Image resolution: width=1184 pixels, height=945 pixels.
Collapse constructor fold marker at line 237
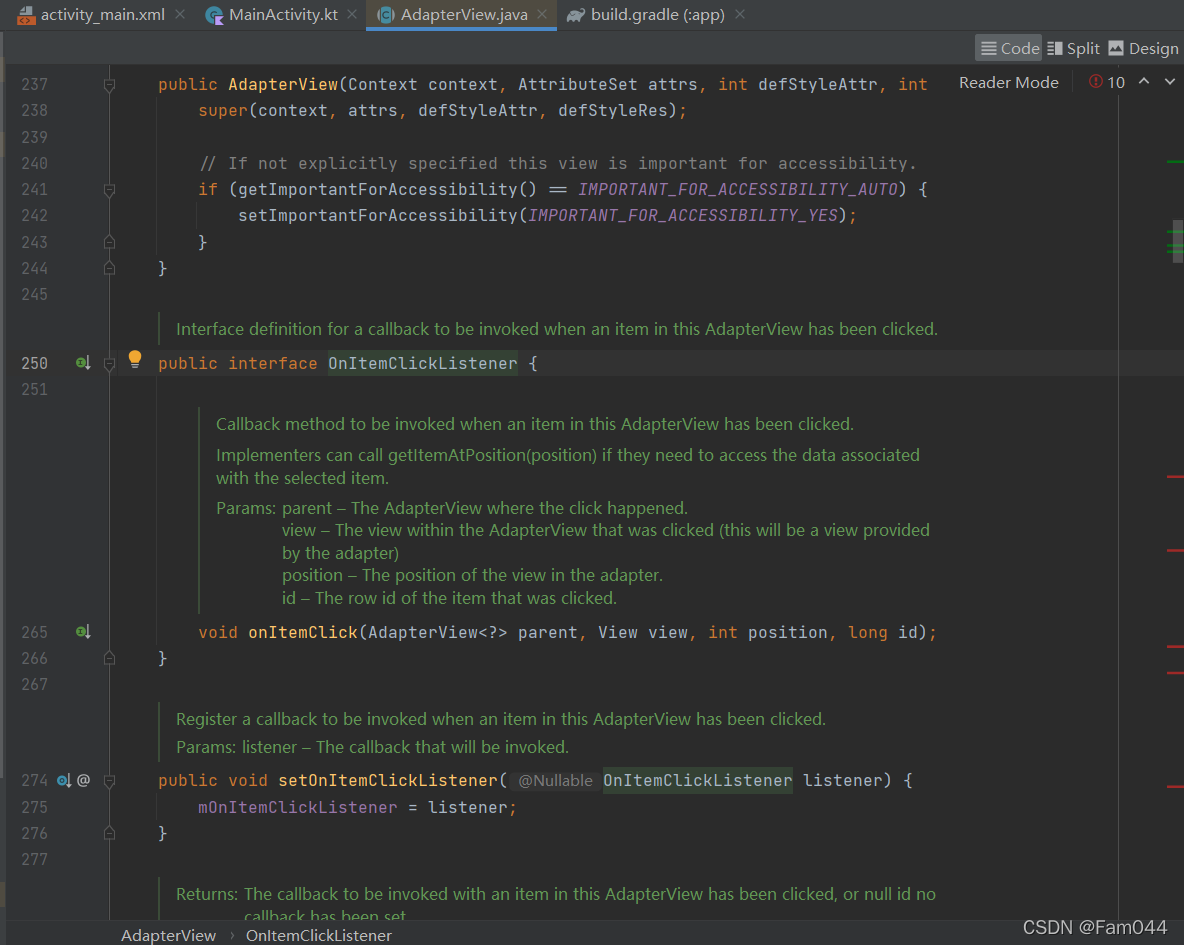[109, 85]
